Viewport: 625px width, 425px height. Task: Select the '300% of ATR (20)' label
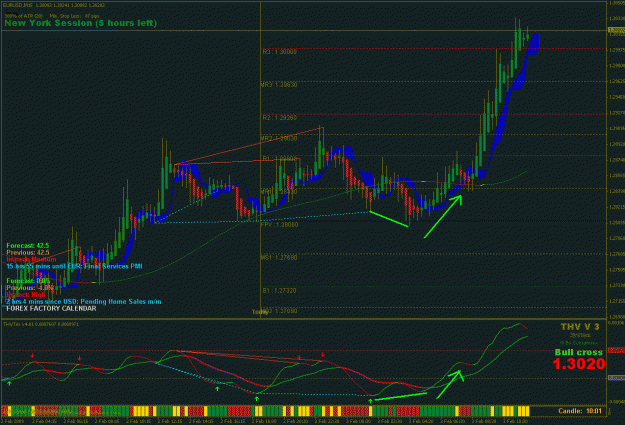click(24, 16)
